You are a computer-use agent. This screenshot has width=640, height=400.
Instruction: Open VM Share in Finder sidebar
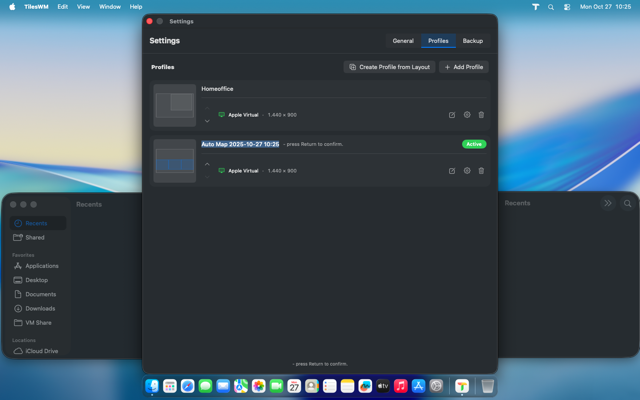coord(38,323)
